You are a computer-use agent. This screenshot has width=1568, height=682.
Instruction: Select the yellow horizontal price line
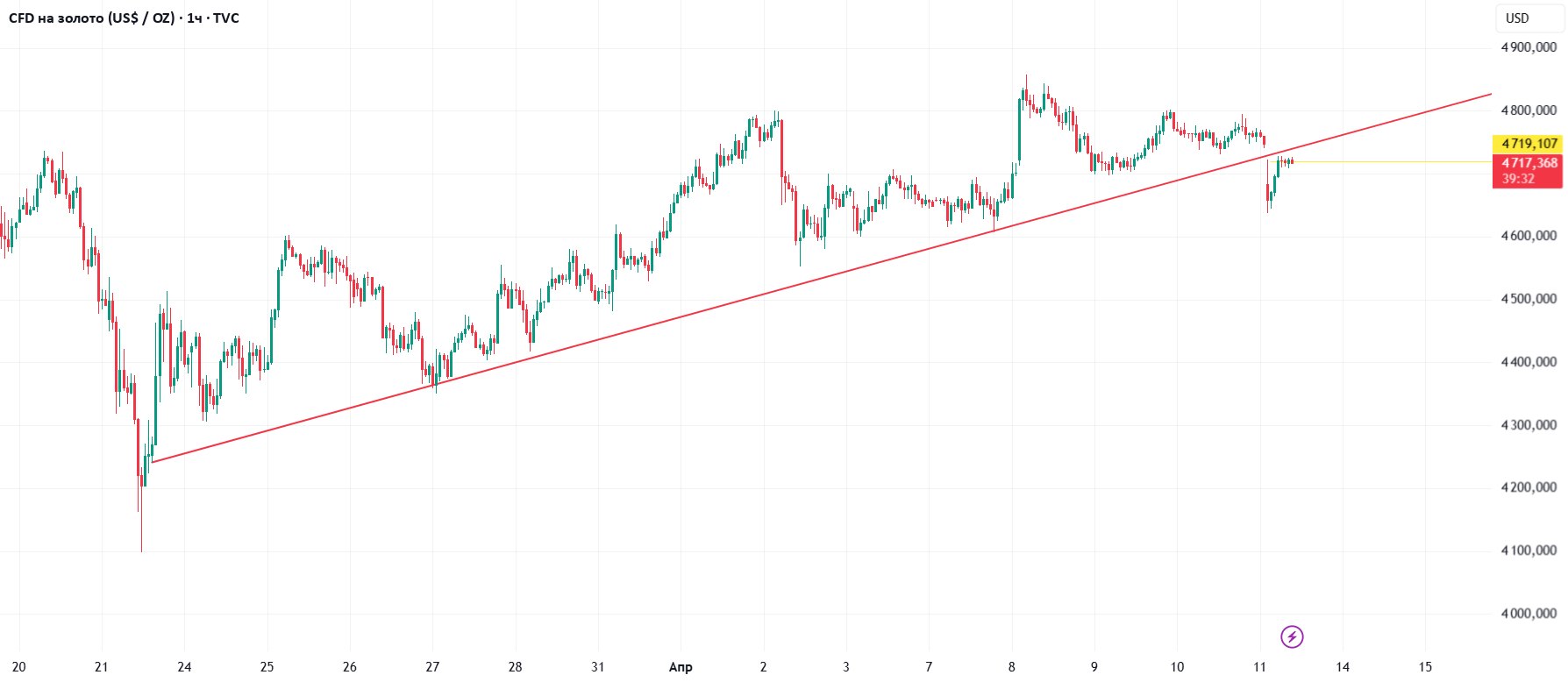[1403, 162]
